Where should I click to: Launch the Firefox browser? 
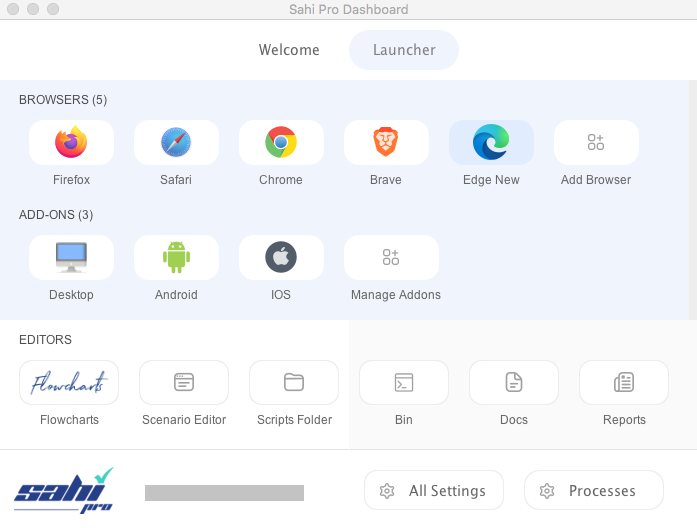71,143
